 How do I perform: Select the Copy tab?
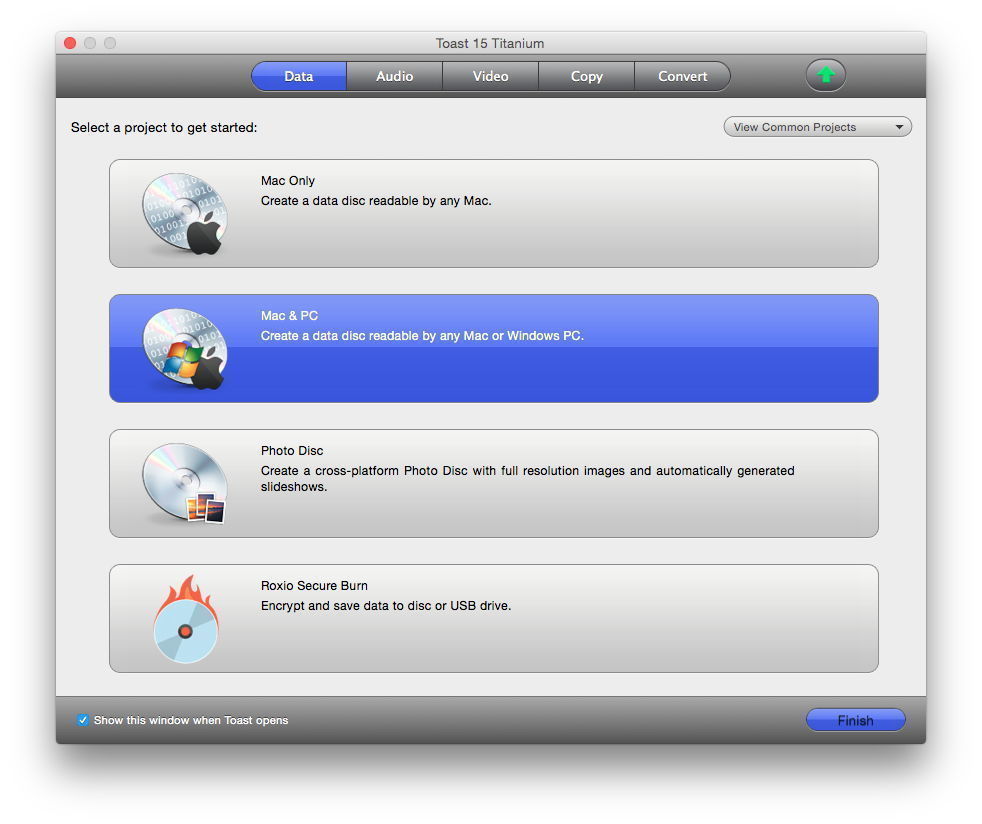tap(587, 76)
